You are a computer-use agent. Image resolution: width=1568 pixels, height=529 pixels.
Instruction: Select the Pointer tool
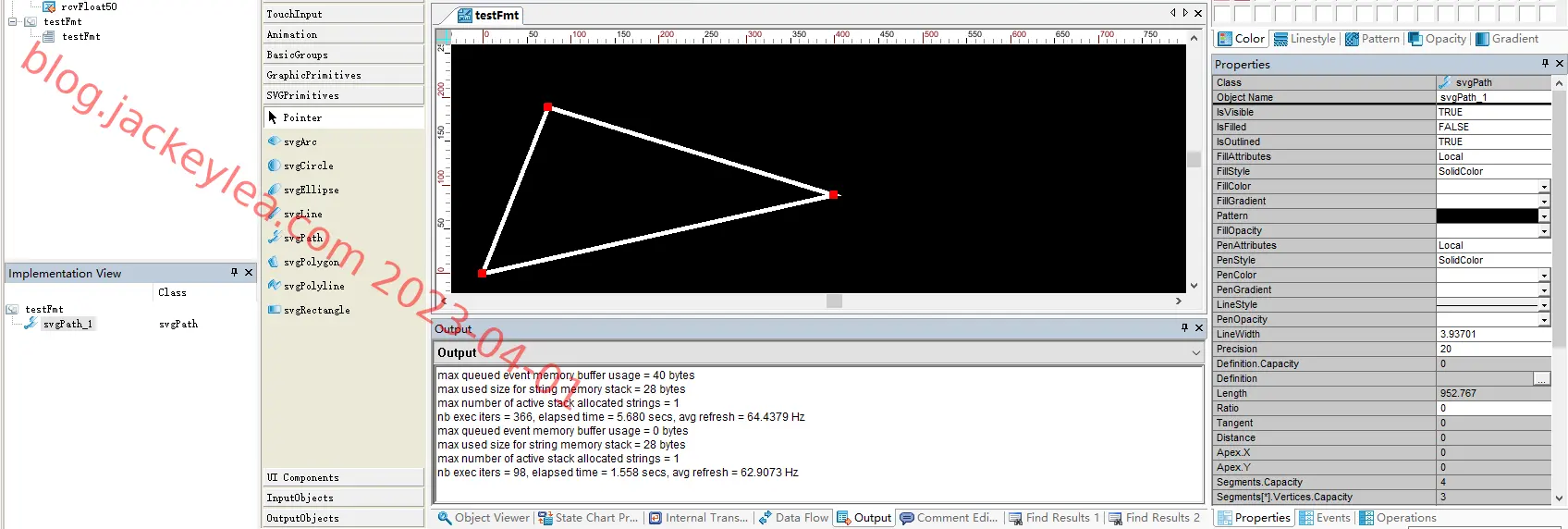click(x=343, y=117)
